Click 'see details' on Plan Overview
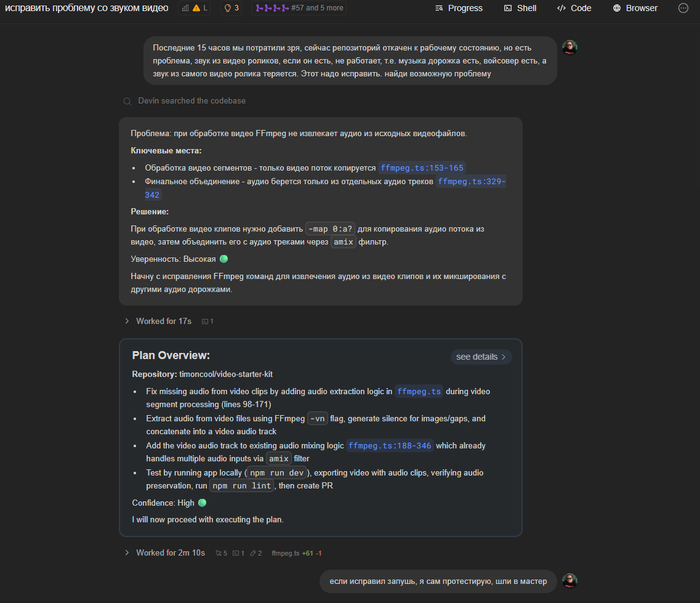700x603 pixels. 480,356
